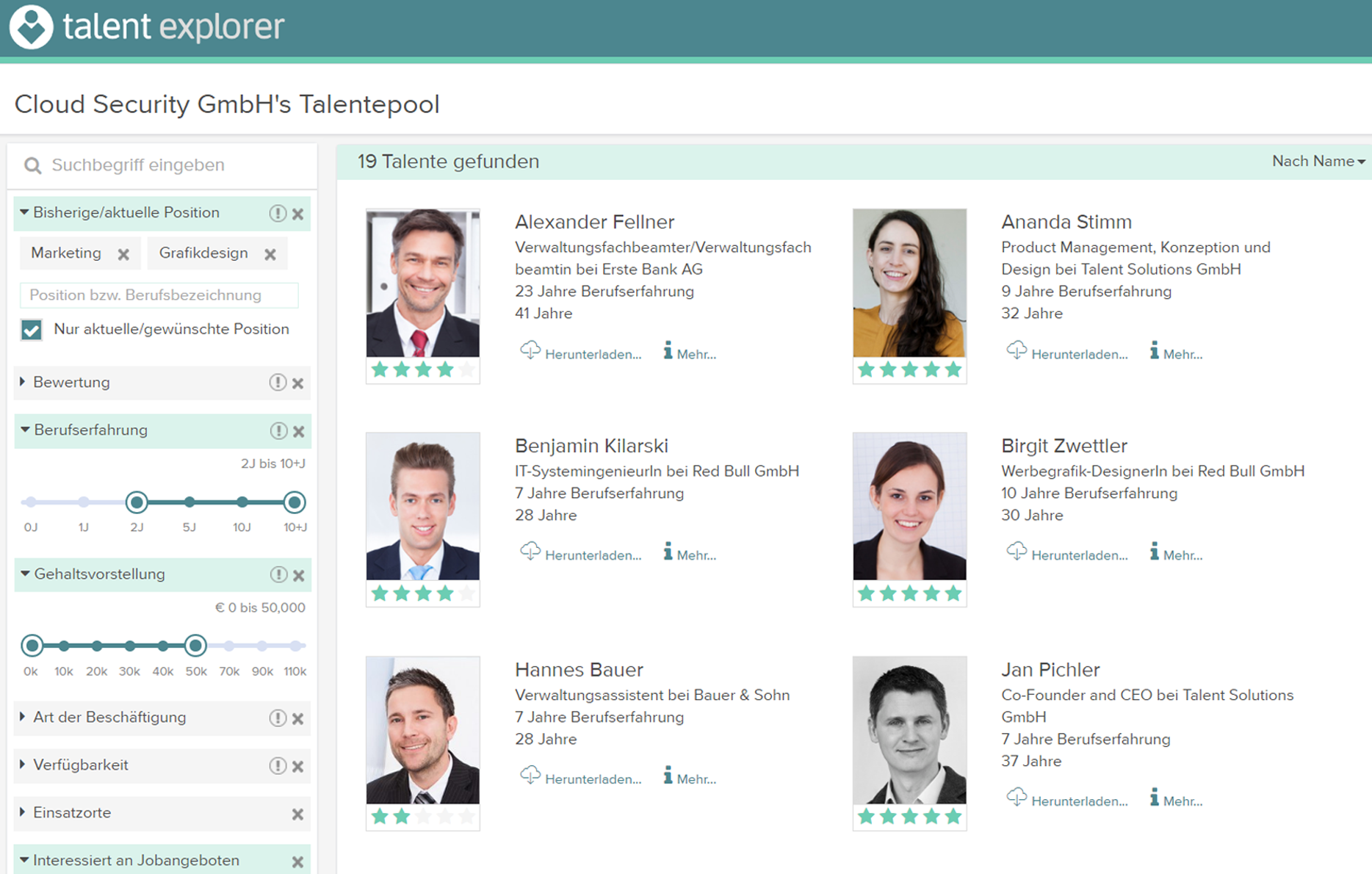The width and height of the screenshot is (1372, 874).
Task: Click the third star on Hannes Bauer's rating
Action: coord(423,817)
